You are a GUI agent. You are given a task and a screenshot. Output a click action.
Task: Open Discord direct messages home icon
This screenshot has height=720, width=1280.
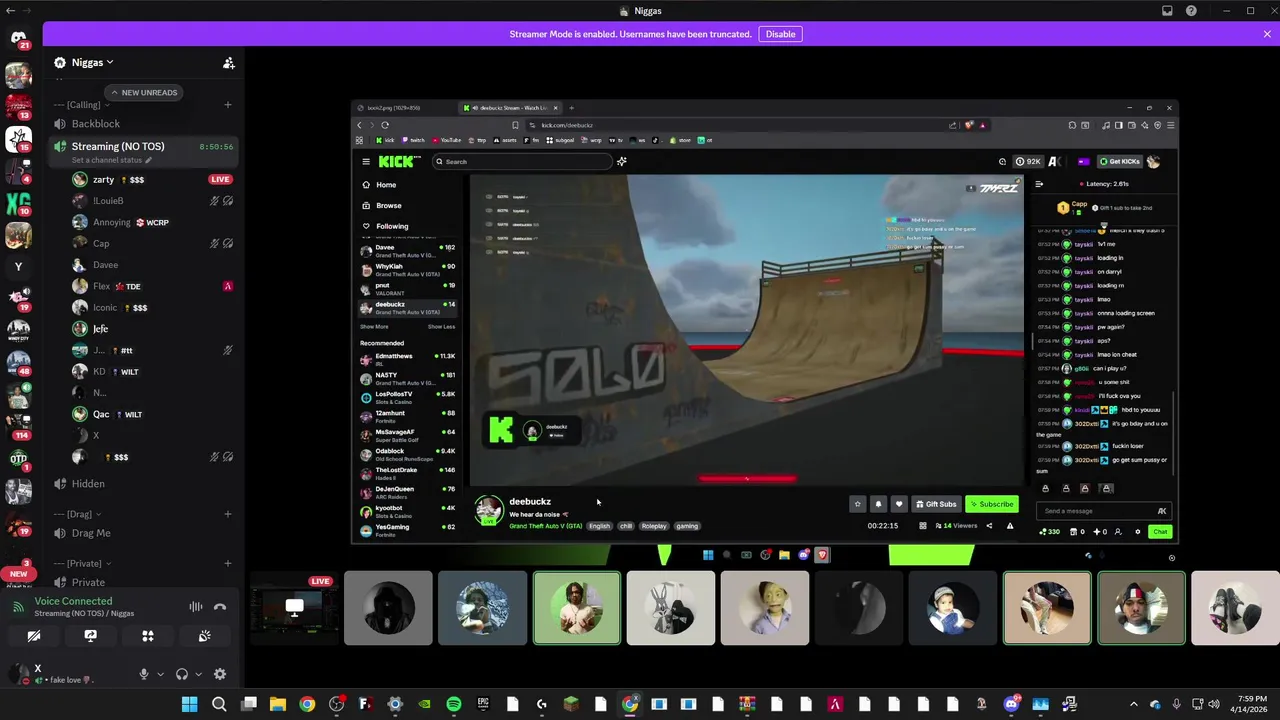point(18,38)
